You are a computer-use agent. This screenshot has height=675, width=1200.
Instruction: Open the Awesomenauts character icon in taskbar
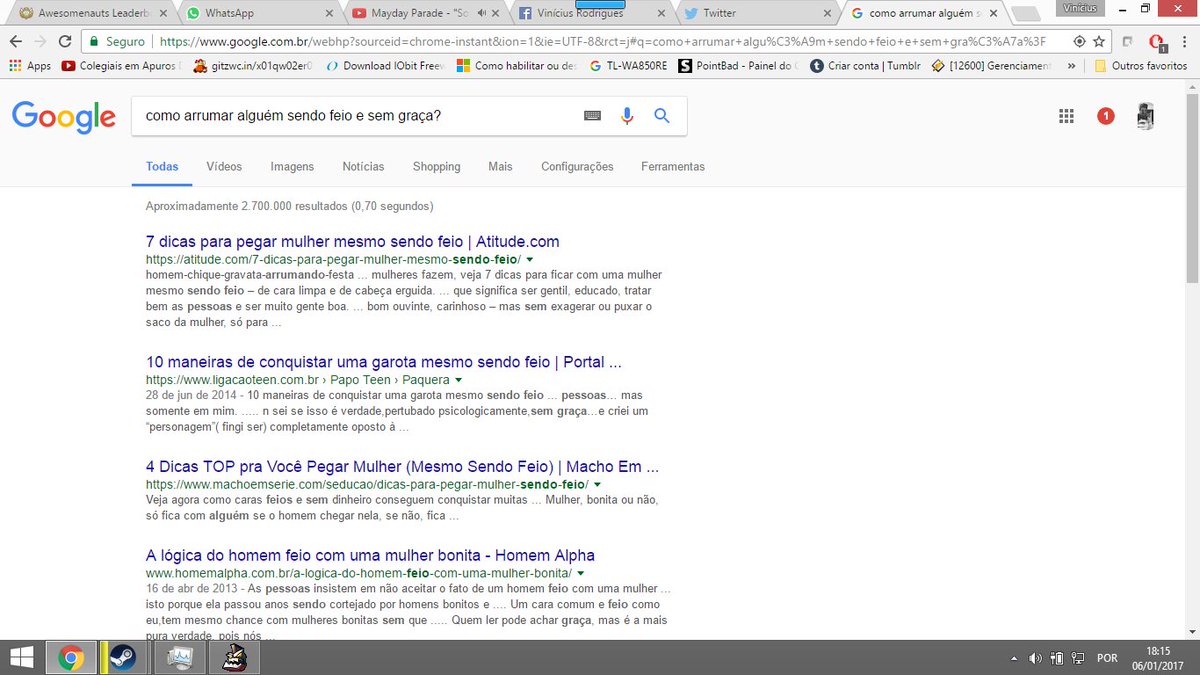pyautogui.click(x=234, y=658)
